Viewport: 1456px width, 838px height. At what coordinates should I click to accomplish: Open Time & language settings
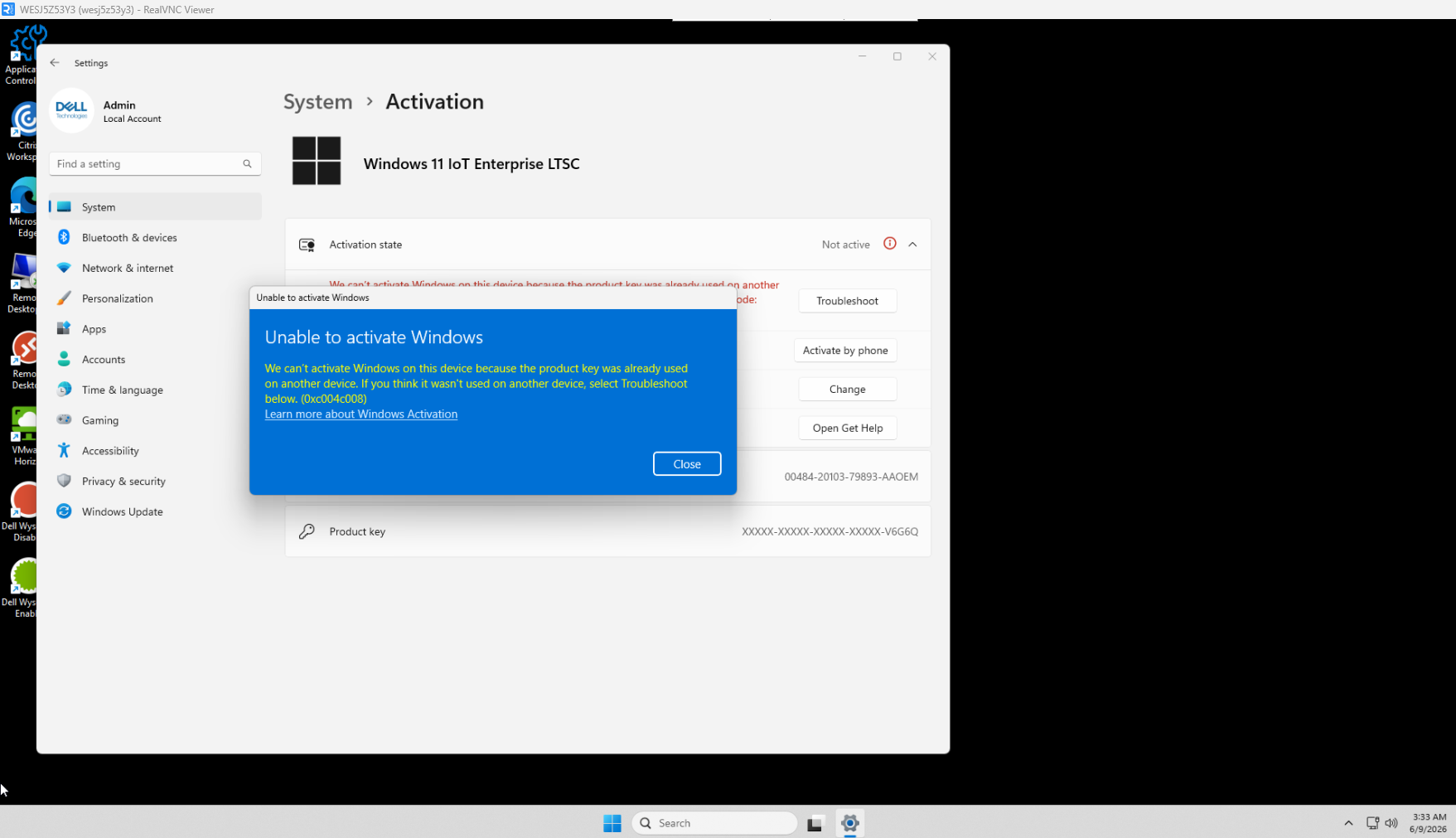(155, 390)
